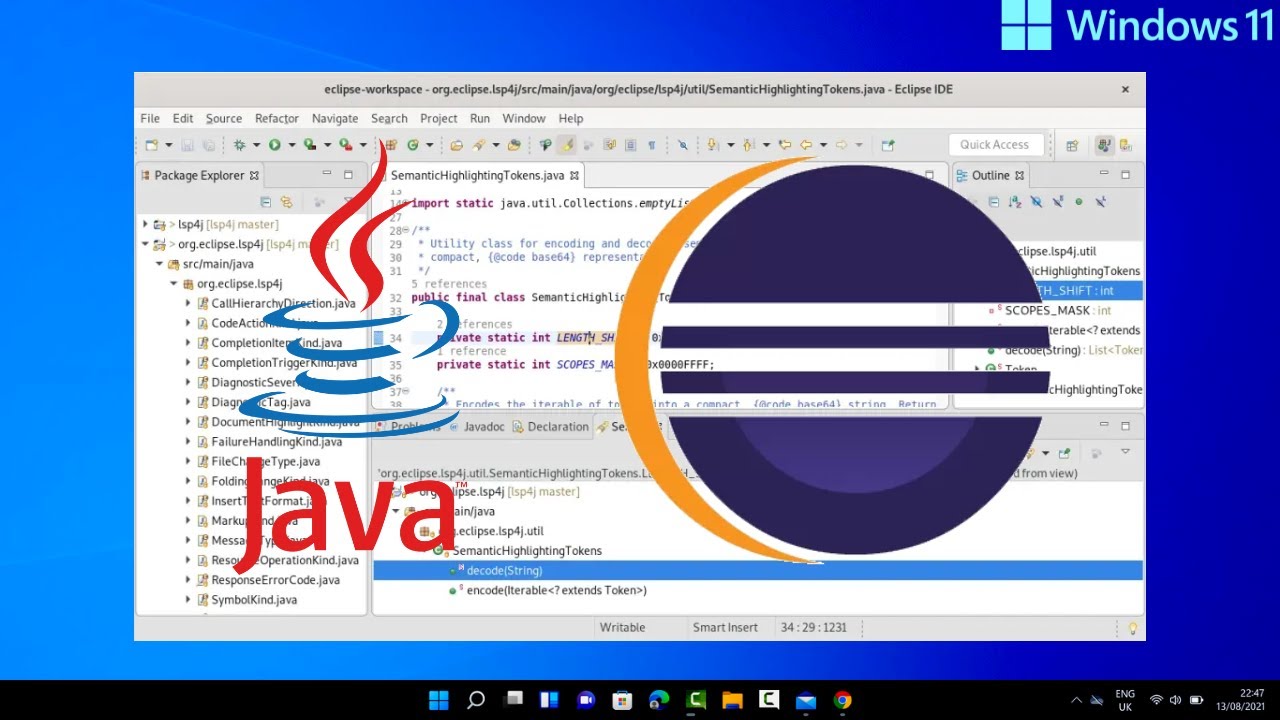Toggle Hide Non-Public Members in Outline toolbar

click(1079, 202)
